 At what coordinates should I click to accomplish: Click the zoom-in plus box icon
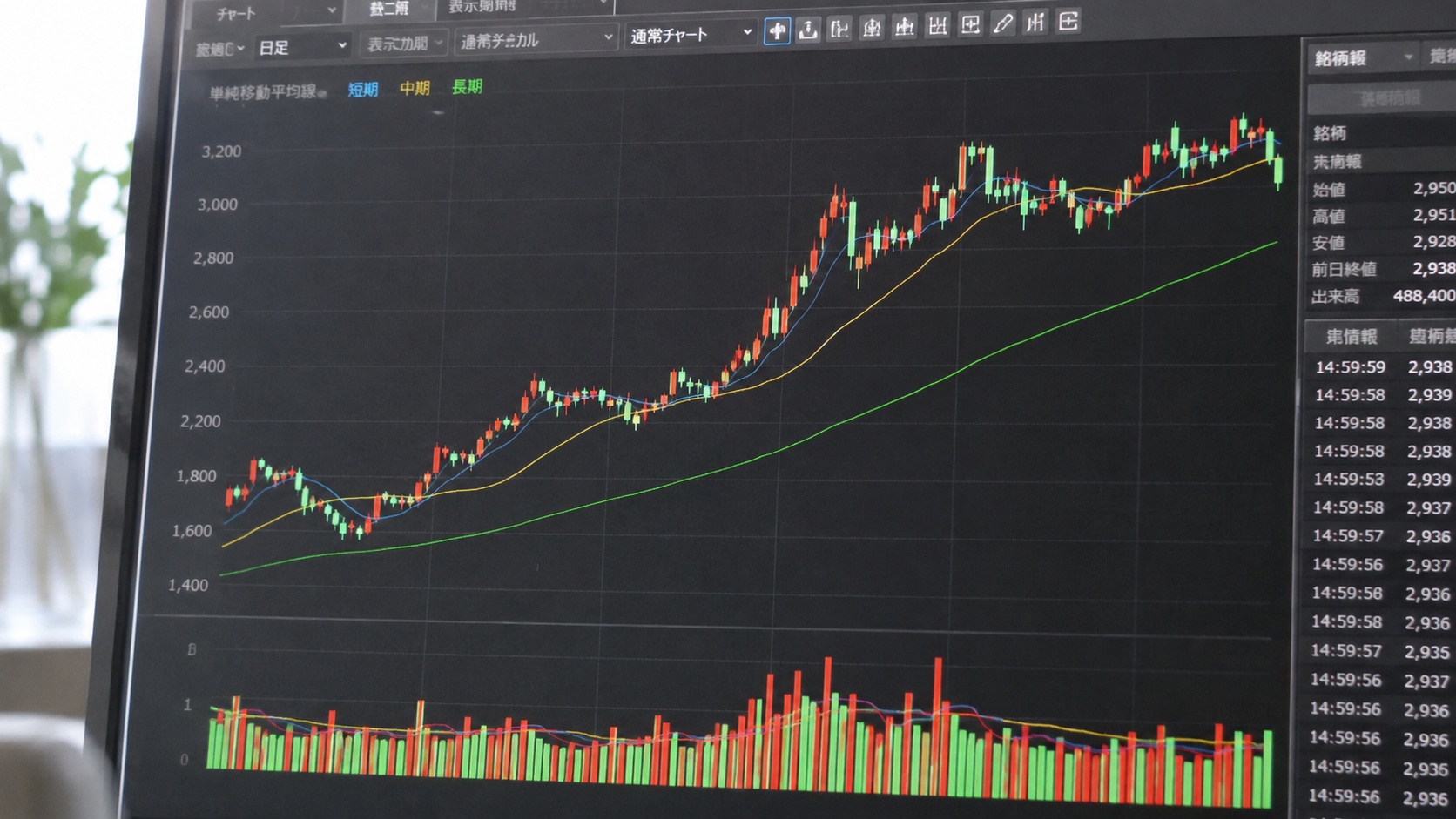[x=970, y=25]
